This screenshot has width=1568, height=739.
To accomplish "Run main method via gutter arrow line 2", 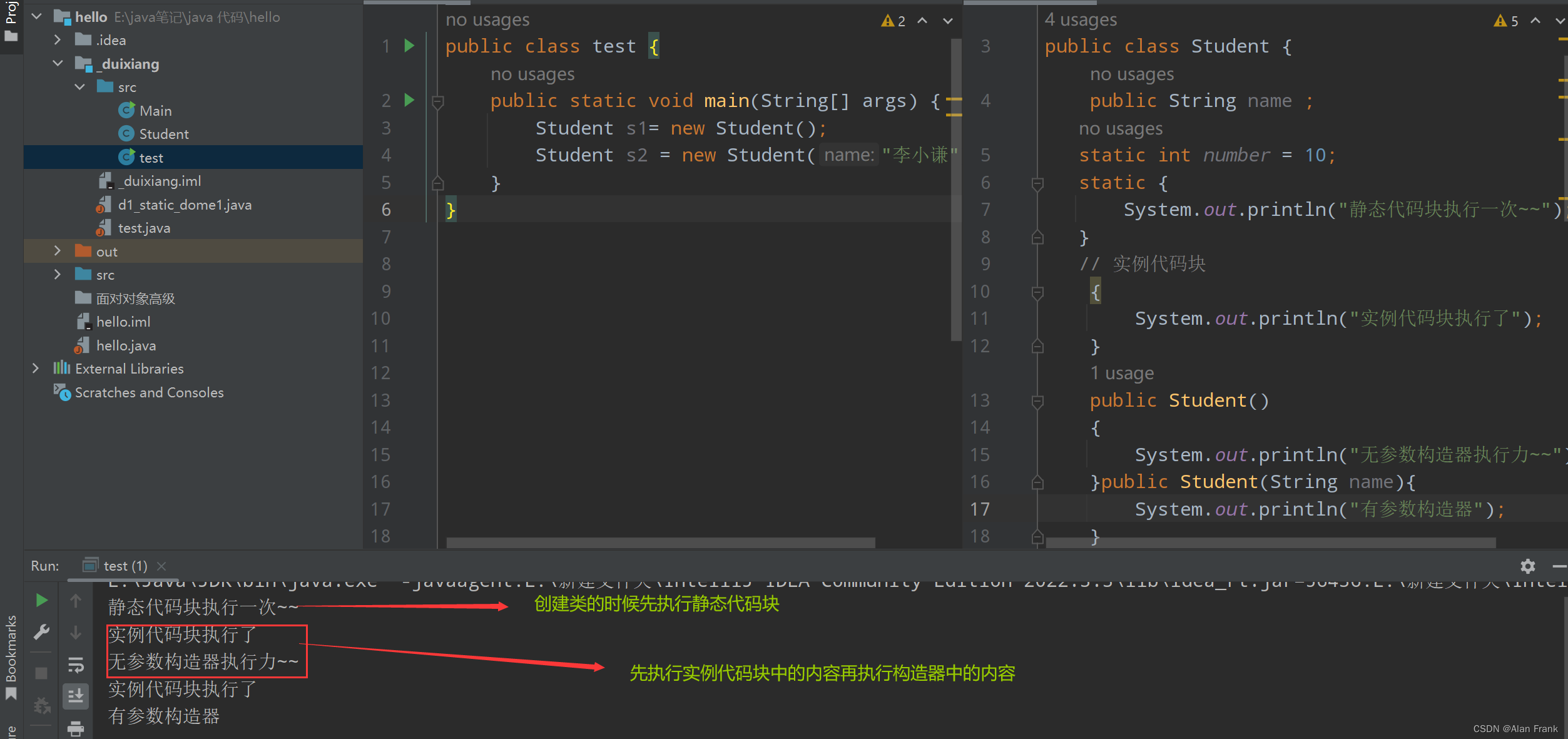I will click(x=409, y=100).
